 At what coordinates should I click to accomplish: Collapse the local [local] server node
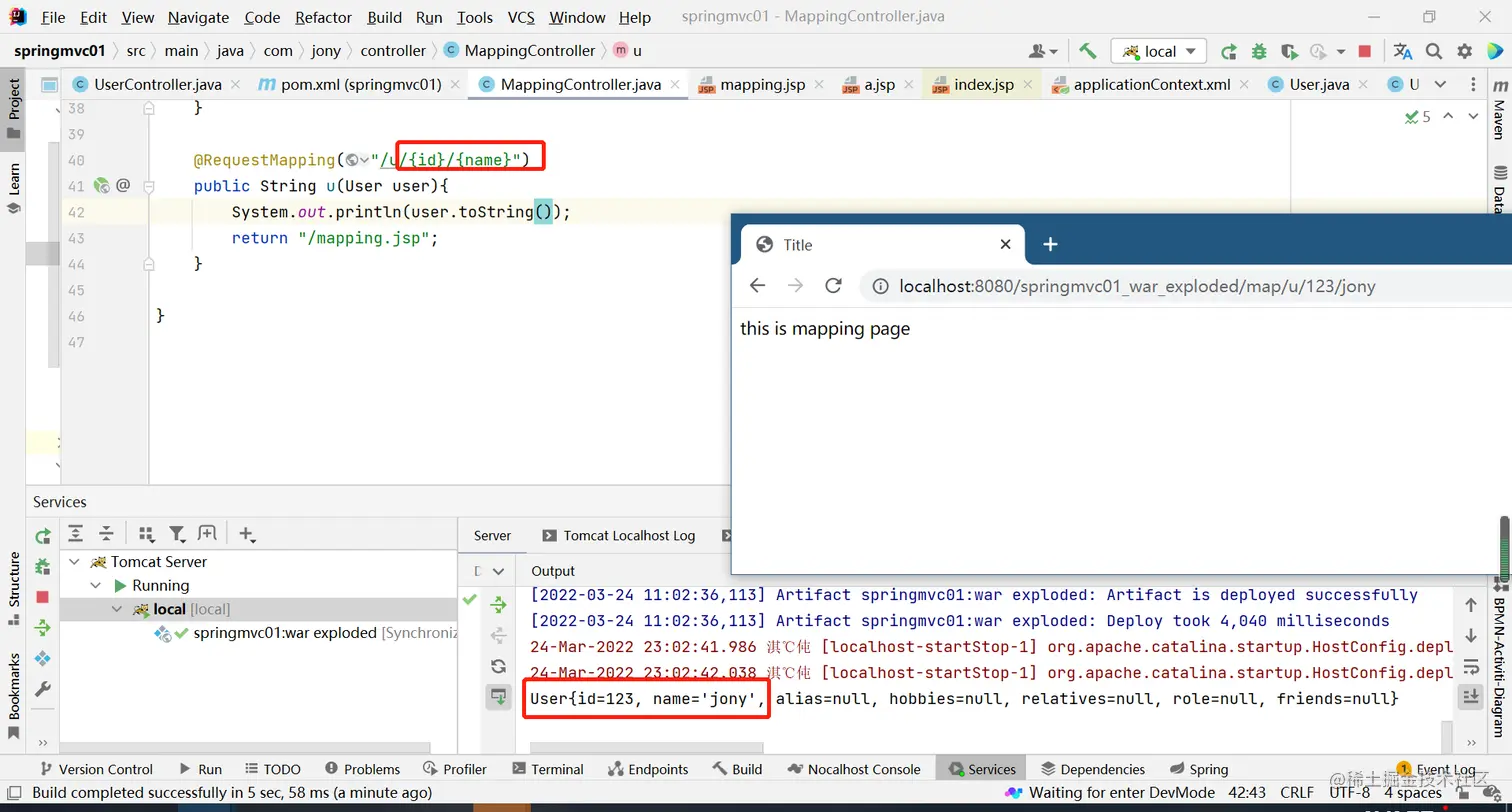tap(117, 609)
